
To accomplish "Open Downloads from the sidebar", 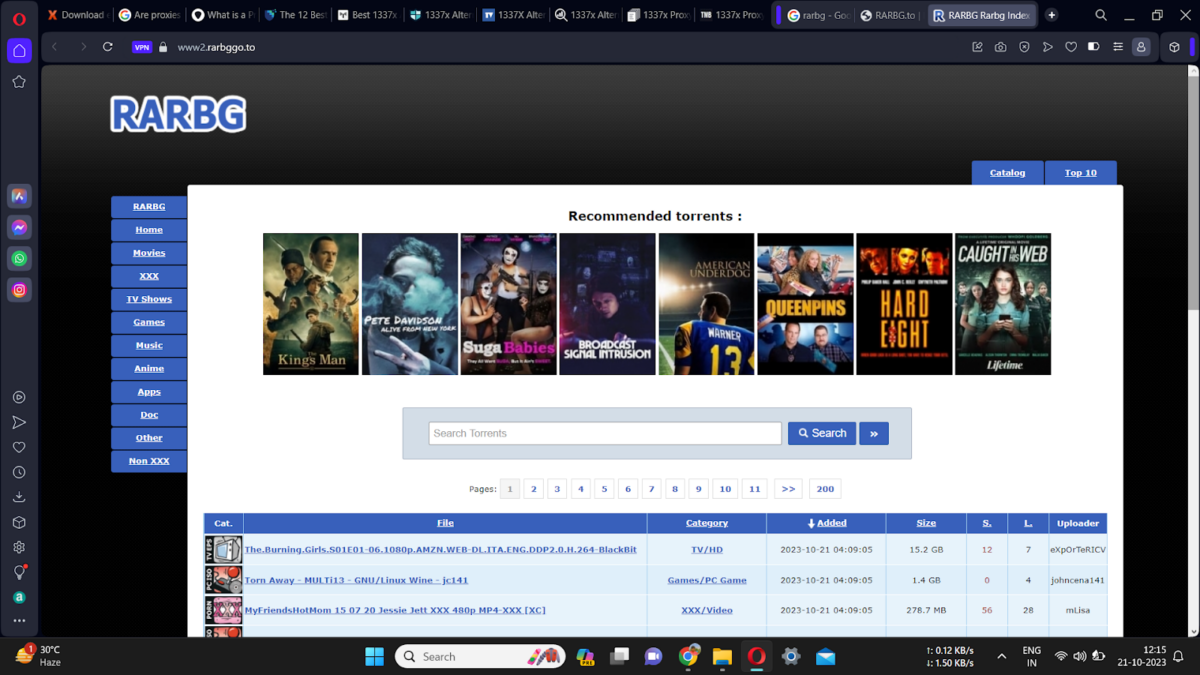I will click(19, 496).
